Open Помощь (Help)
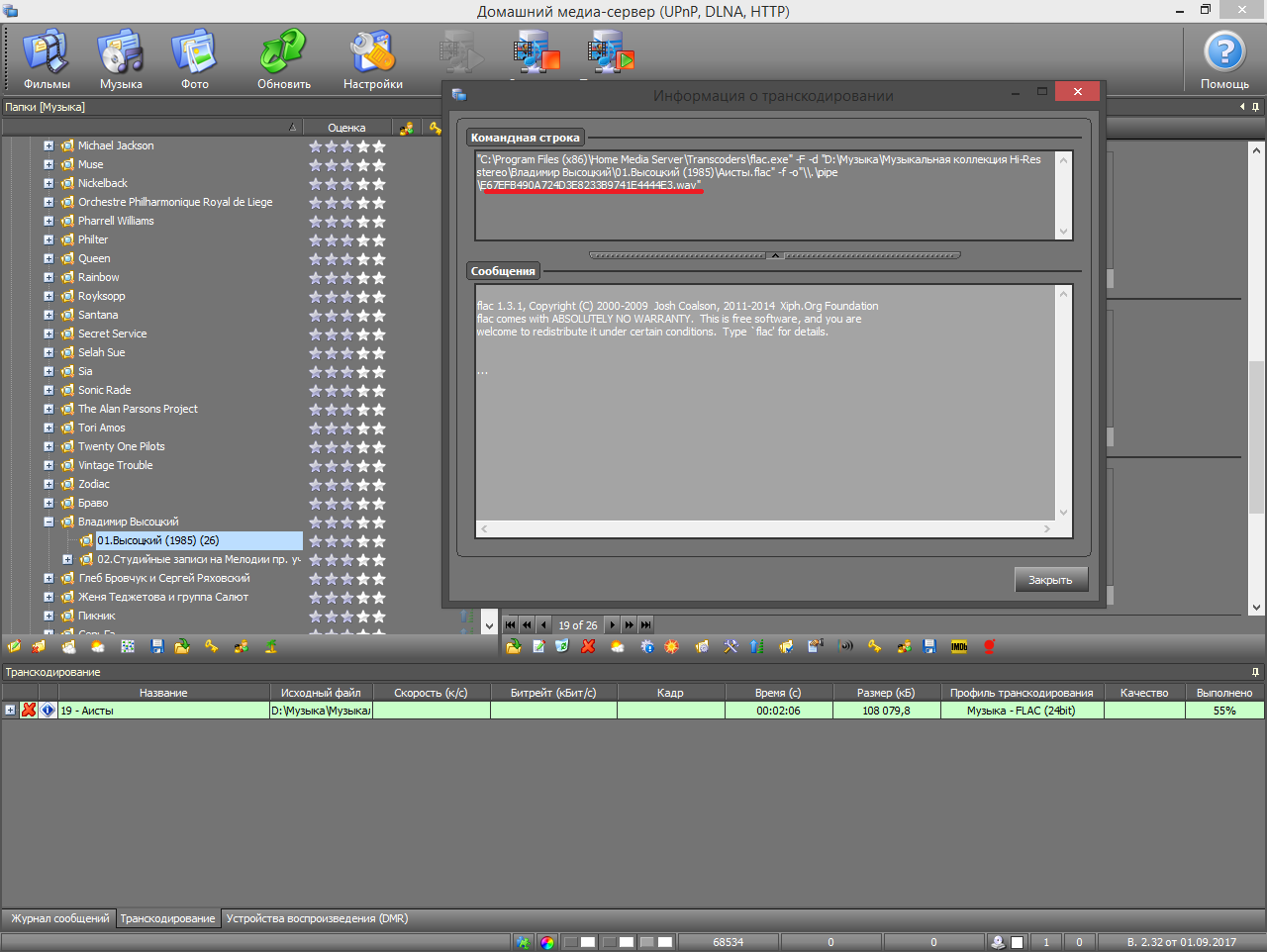 point(1224,58)
